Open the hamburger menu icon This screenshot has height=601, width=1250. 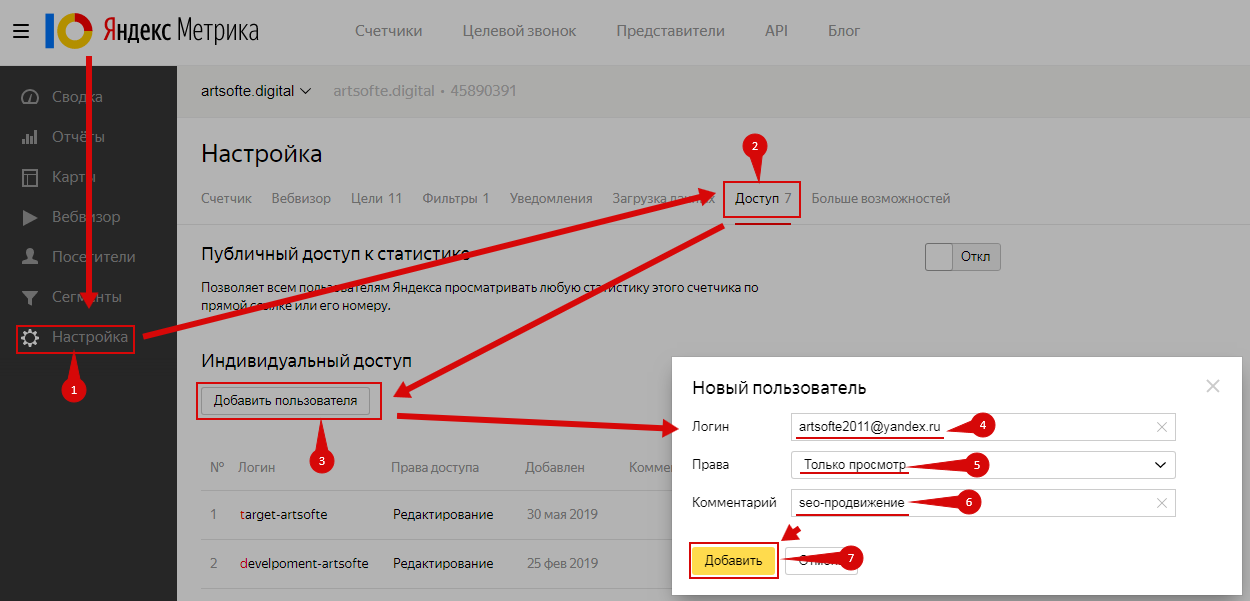(21, 31)
